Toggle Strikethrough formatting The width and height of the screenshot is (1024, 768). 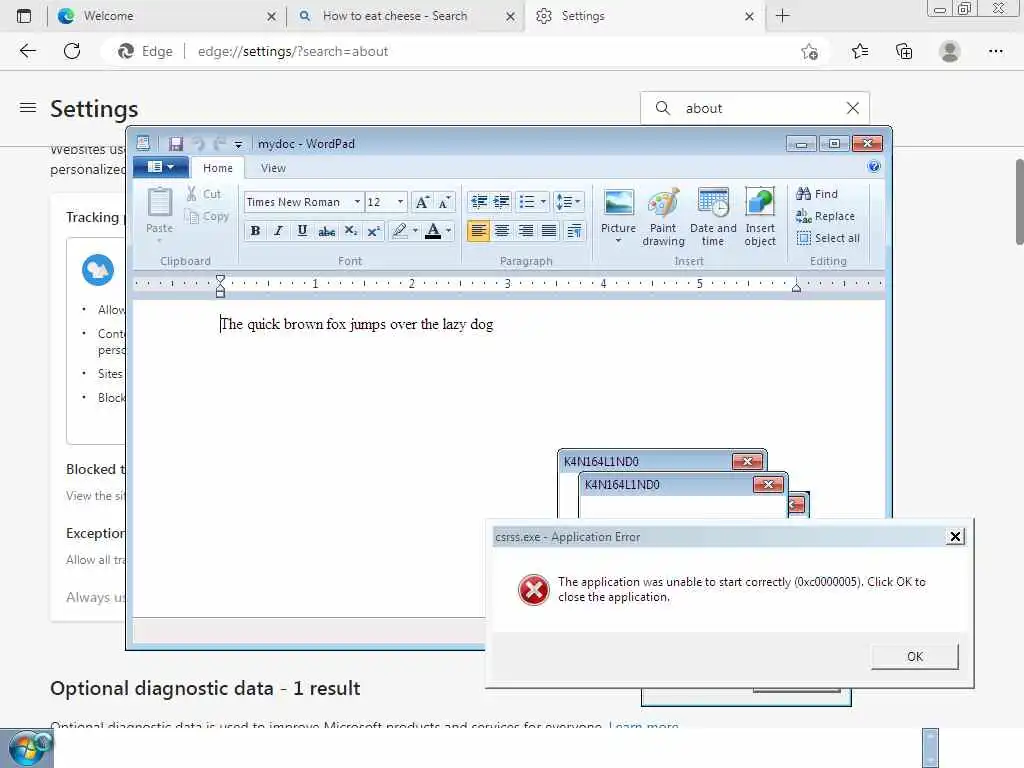327,231
